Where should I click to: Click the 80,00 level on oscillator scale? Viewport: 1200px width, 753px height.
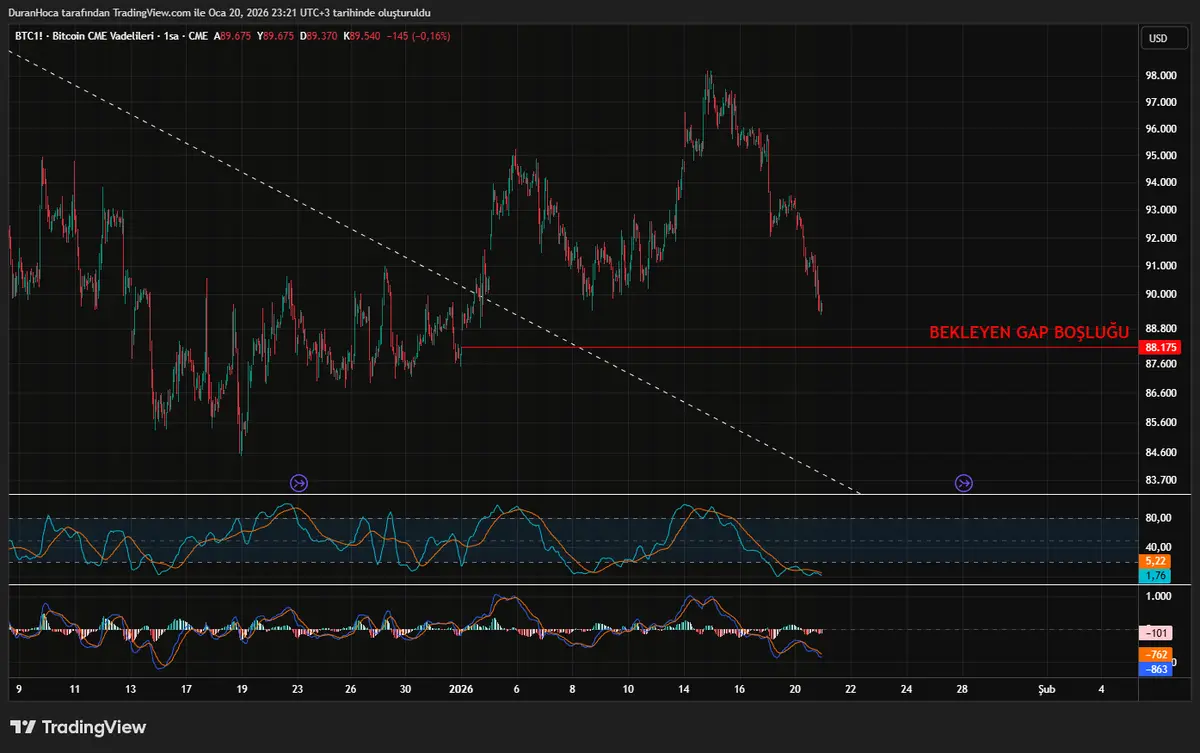[1158, 518]
